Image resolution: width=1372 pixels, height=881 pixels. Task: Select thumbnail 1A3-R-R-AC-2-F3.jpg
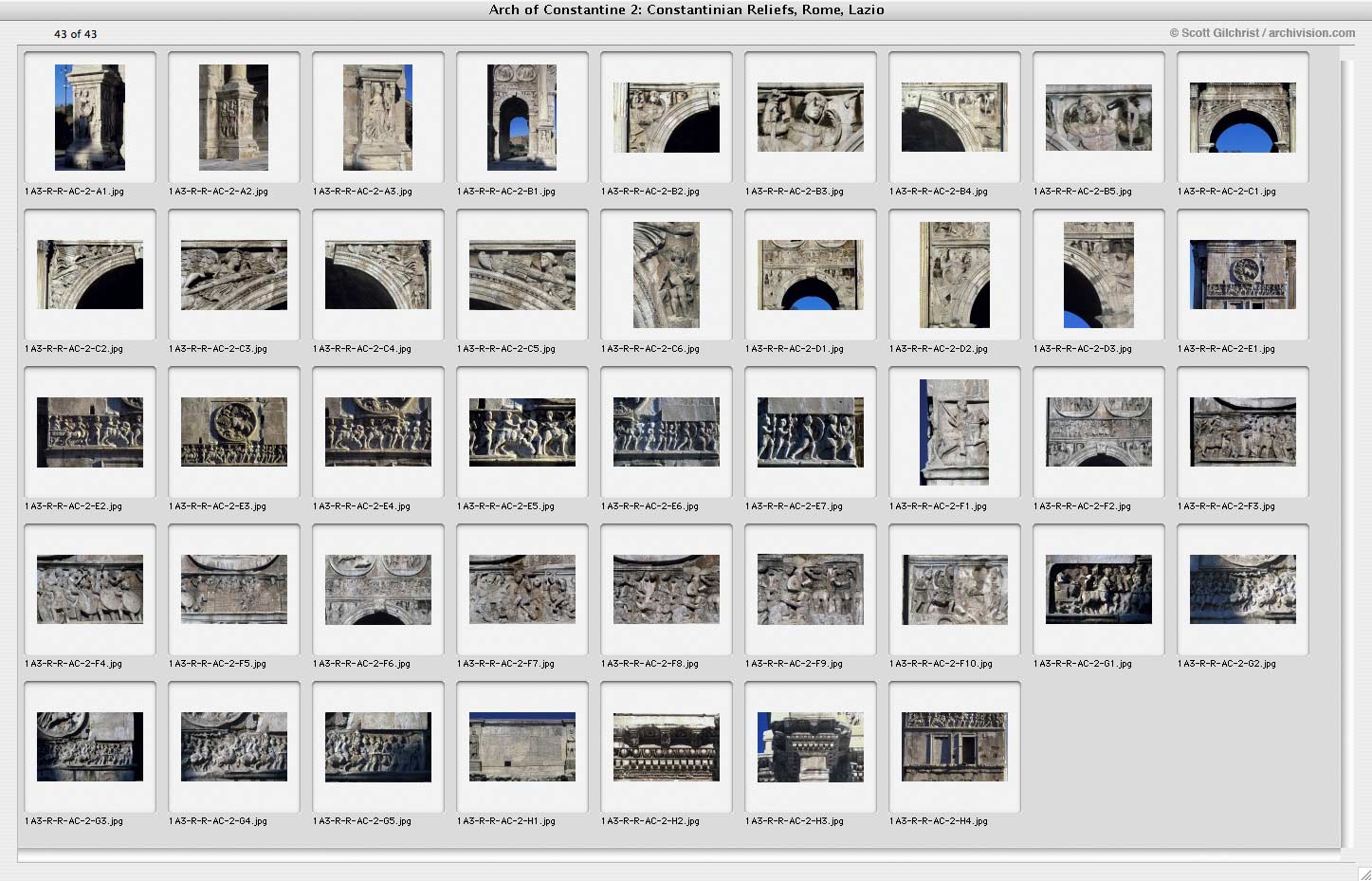(1243, 432)
